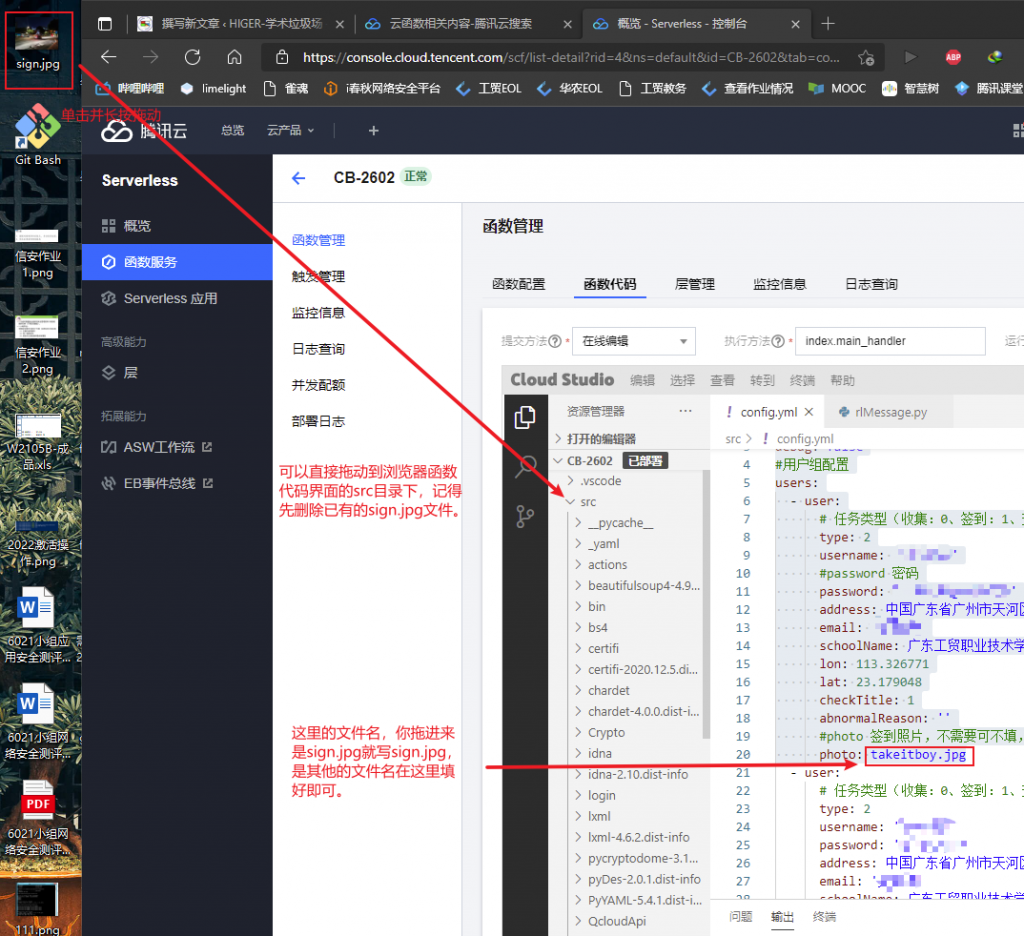
Task: Open the Cloud Studio 终端 menu
Action: tap(802, 380)
